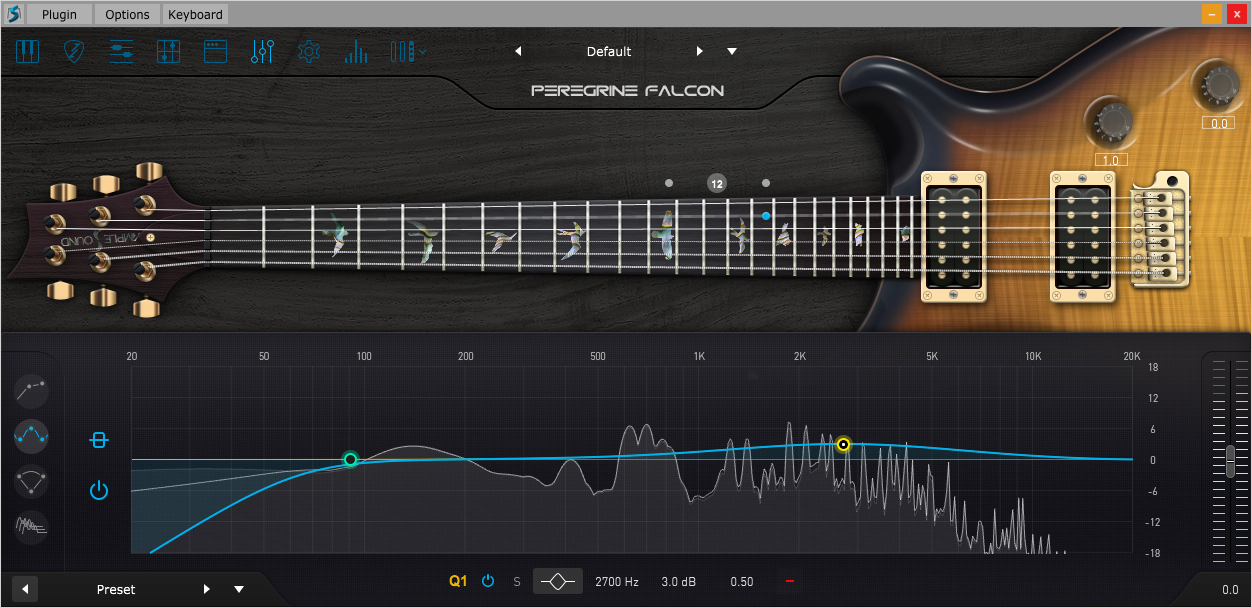
Task: Select the compressor curve icon in sidebar
Action: click(32, 480)
